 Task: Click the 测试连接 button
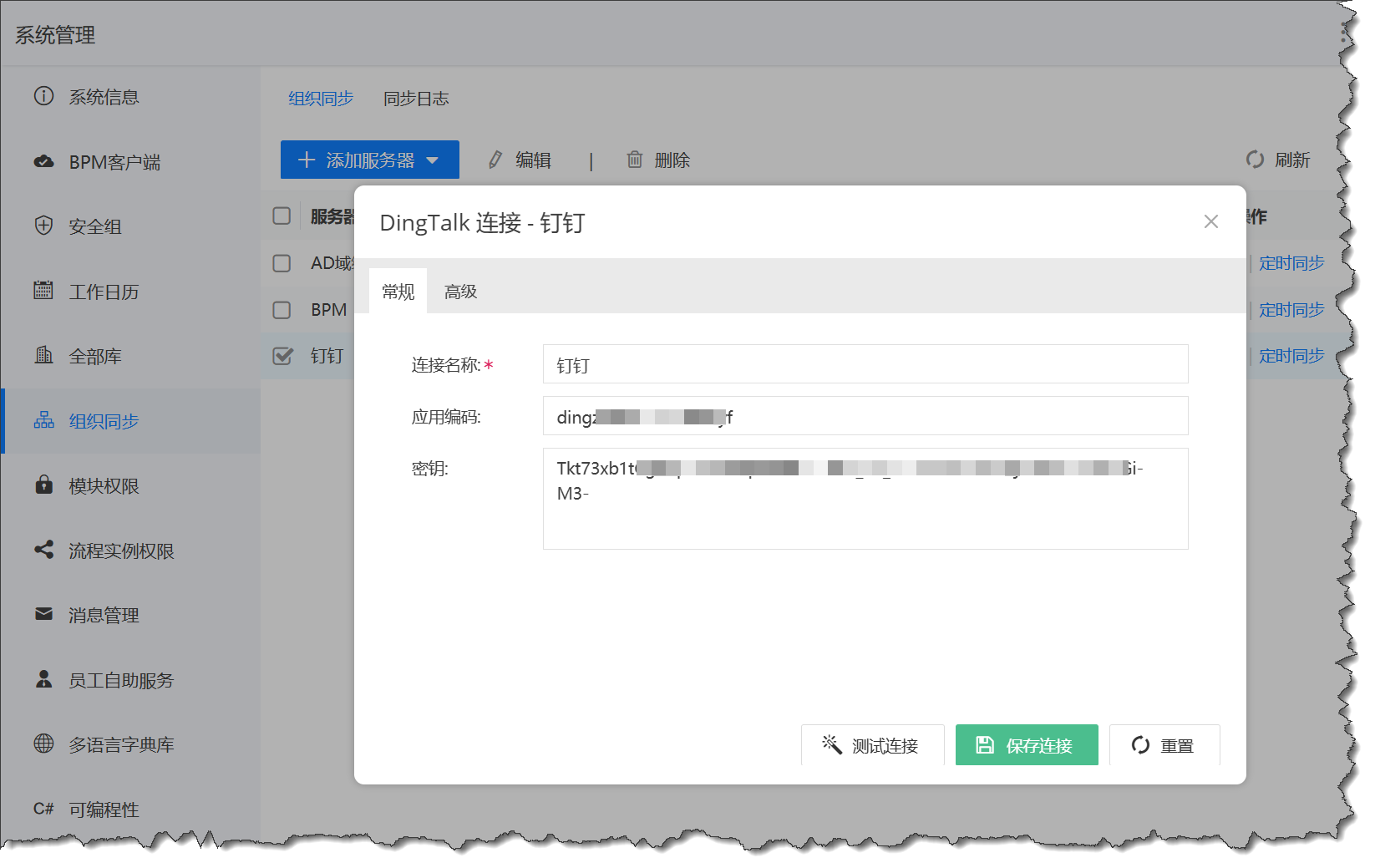pyautogui.click(x=872, y=745)
